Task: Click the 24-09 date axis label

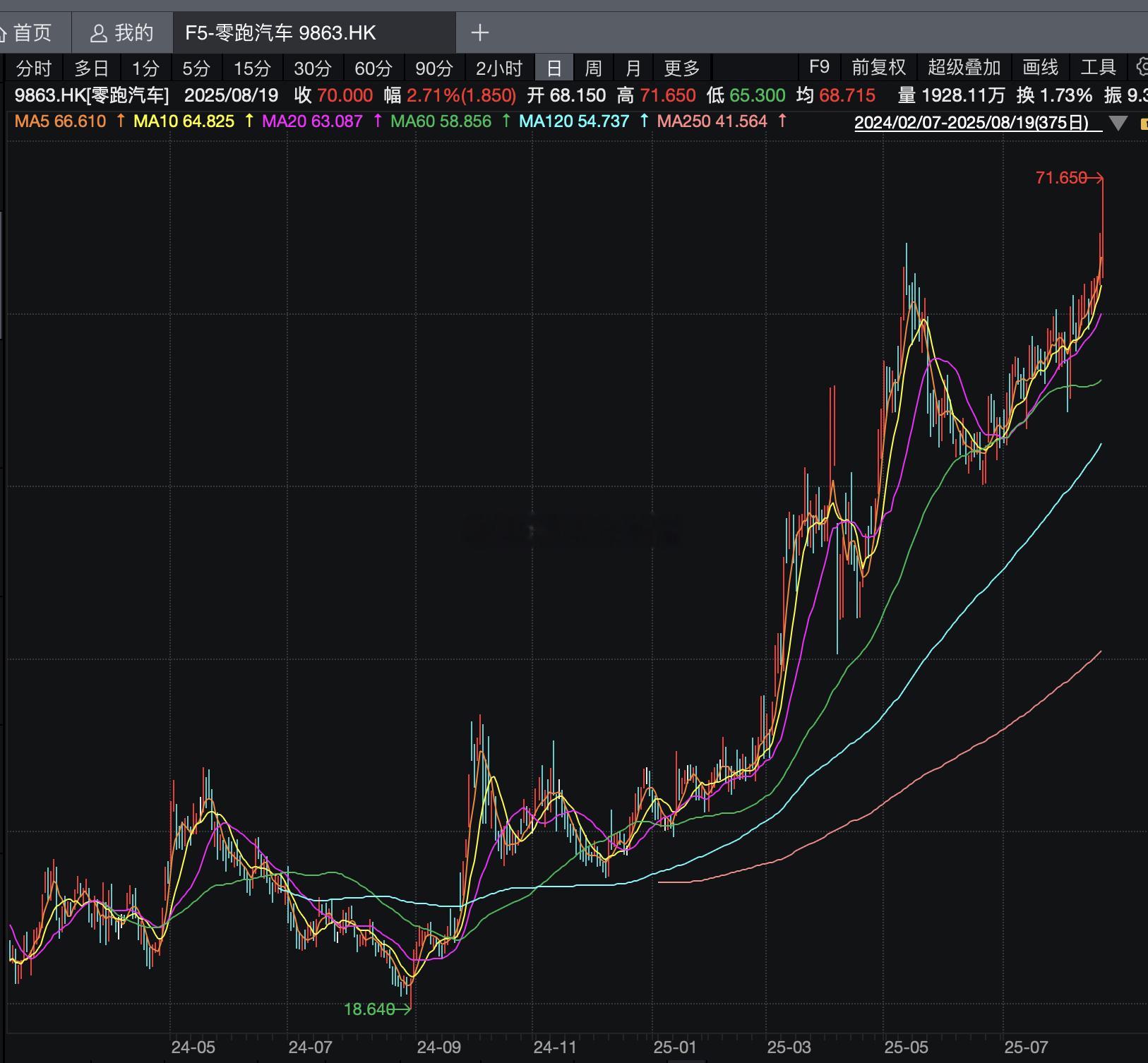Action: pyautogui.click(x=438, y=1047)
